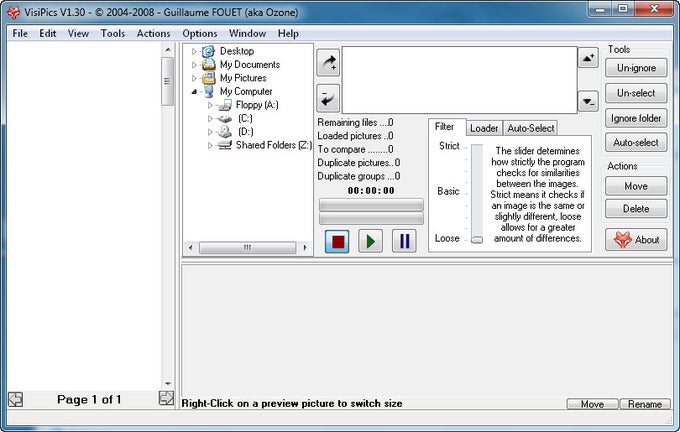
Task: Click the results pane vertical scrollbar thumb
Action: (167, 82)
